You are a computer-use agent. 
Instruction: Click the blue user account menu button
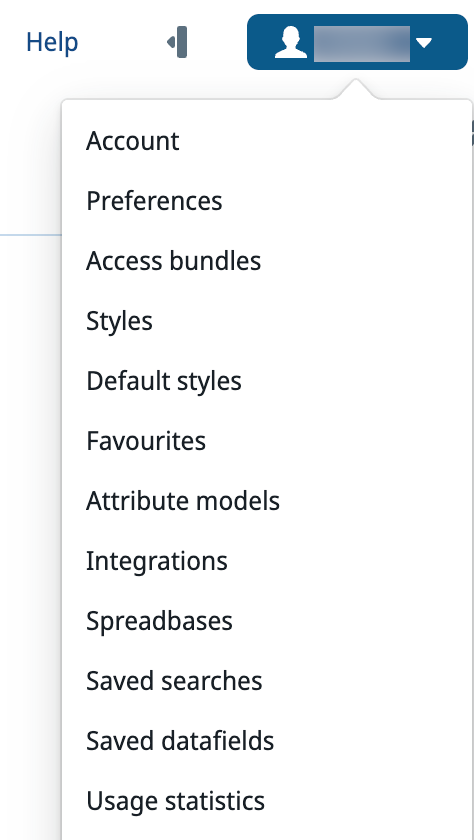pyautogui.click(x=357, y=42)
